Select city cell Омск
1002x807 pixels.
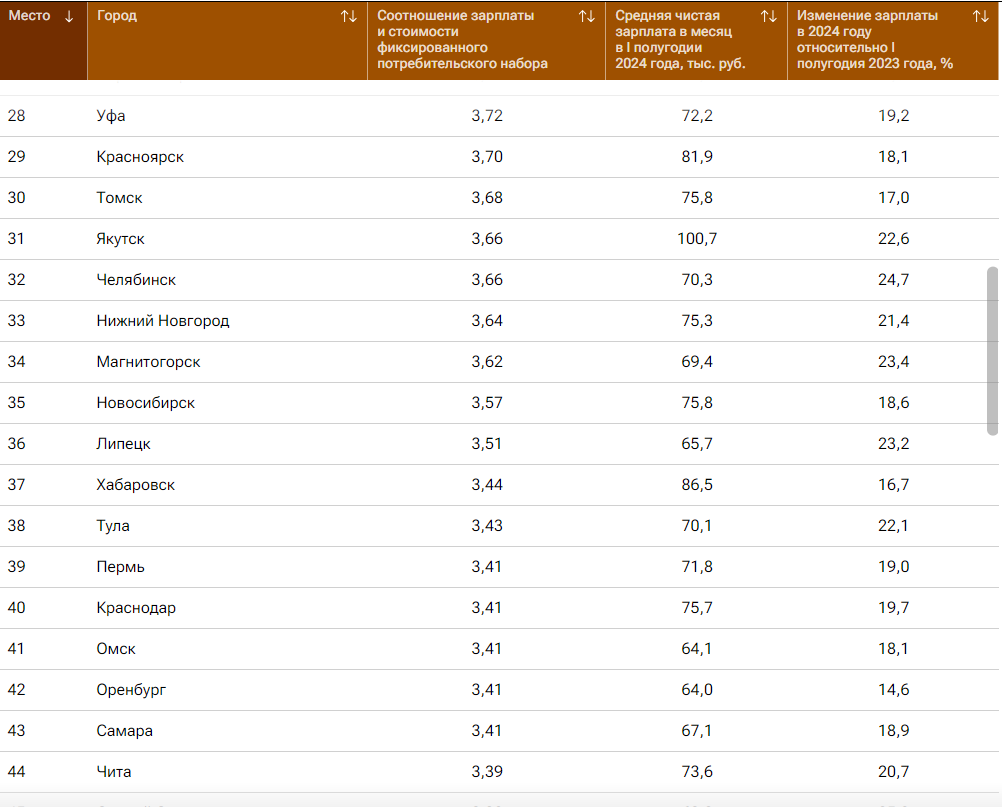tap(116, 649)
